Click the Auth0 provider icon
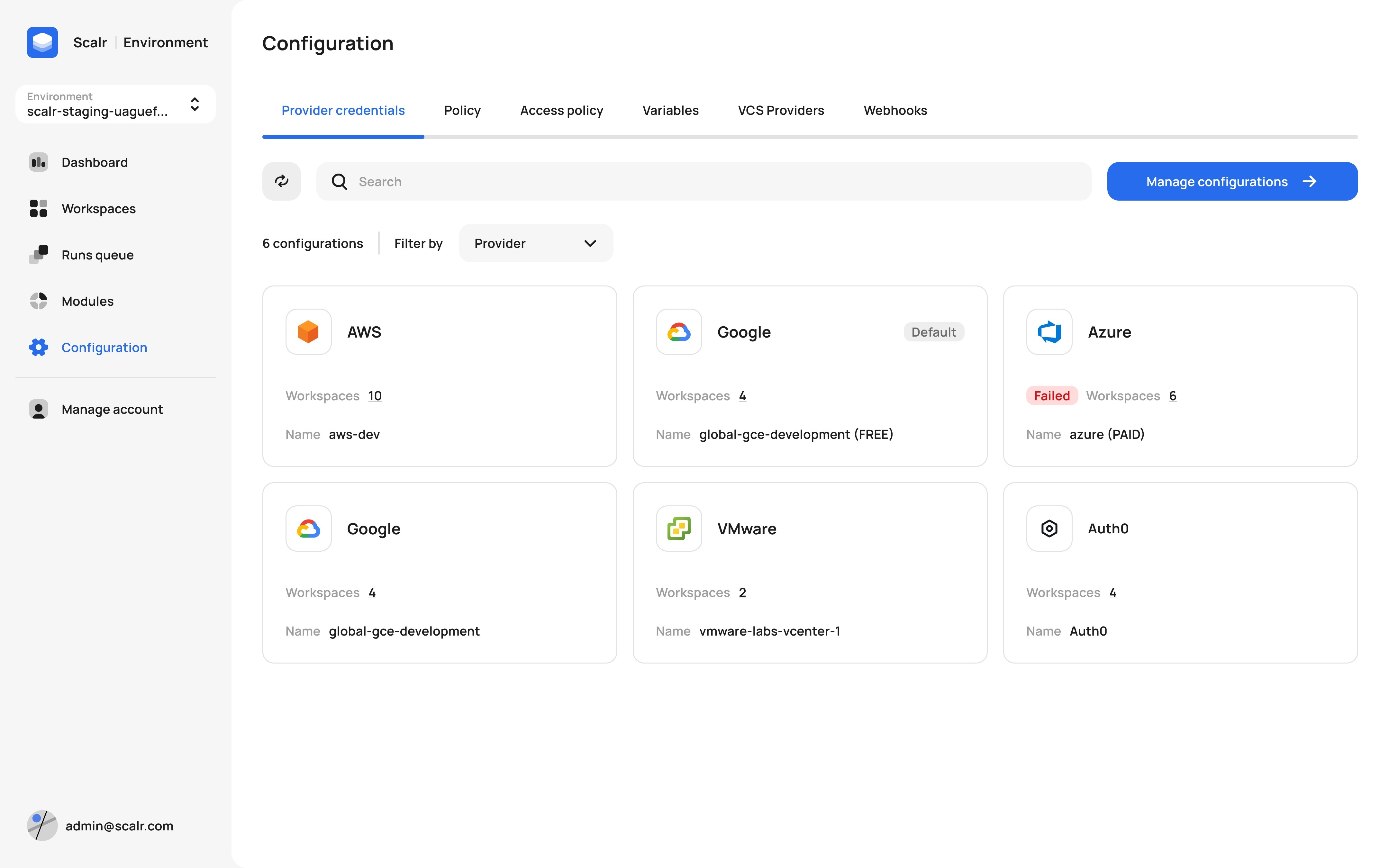Image resolution: width=1389 pixels, height=868 pixels. pos(1049,529)
